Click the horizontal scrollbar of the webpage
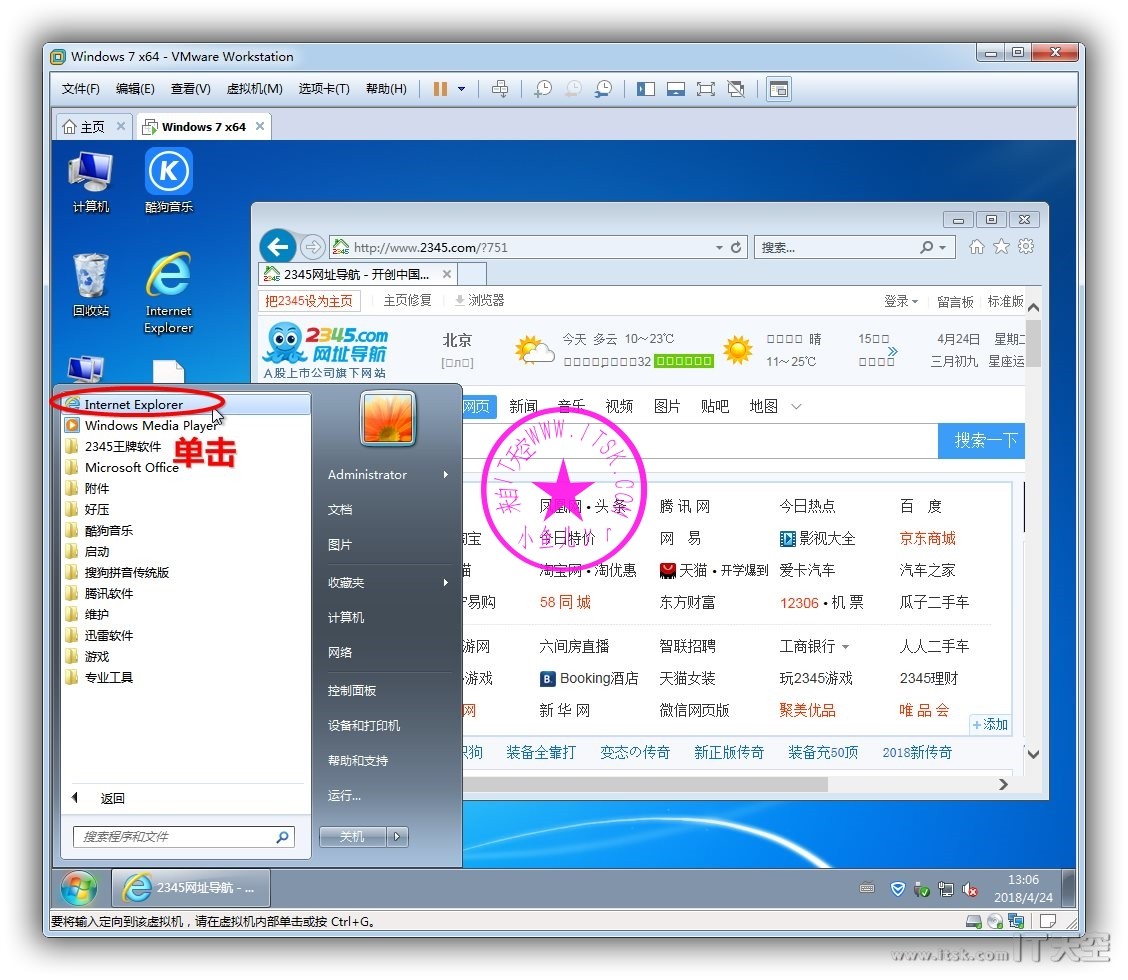The height and width of the screenshot is (980, 1128). [x=640, y=785]
